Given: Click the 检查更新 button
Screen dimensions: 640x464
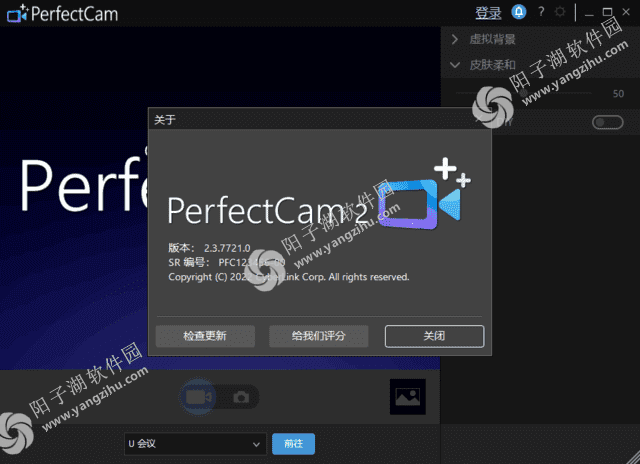Looking at the screenshot, I should (x=205, y=336).
